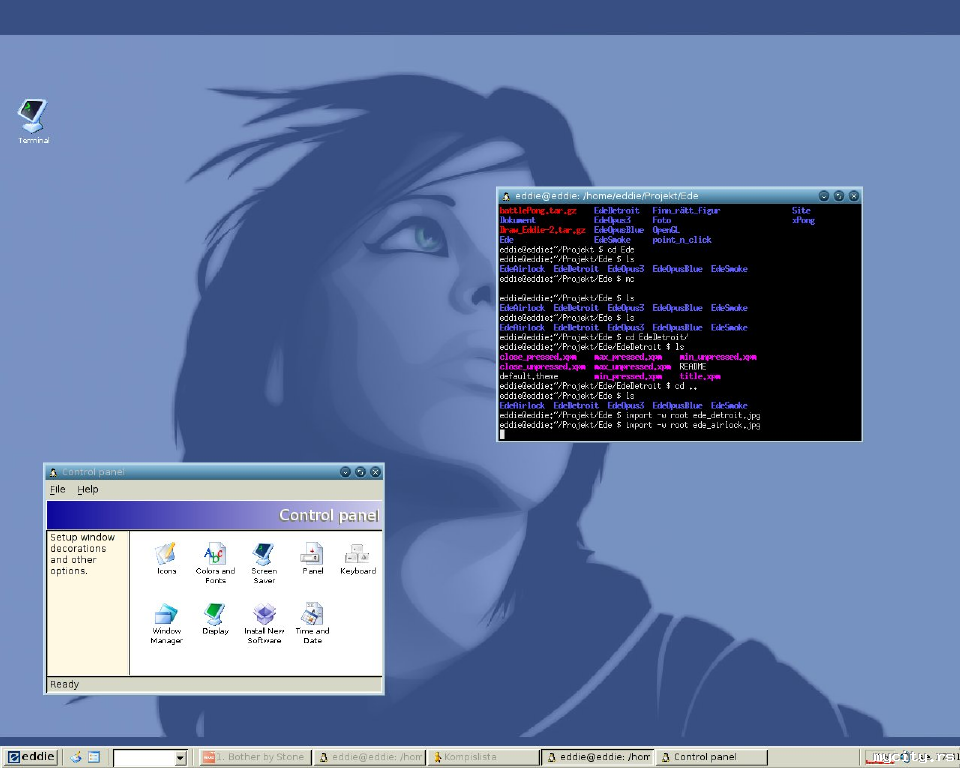Switch to Bother by Stone taskbar entry
The height and width of the screenshot is (768, 960).
(254, 757)
